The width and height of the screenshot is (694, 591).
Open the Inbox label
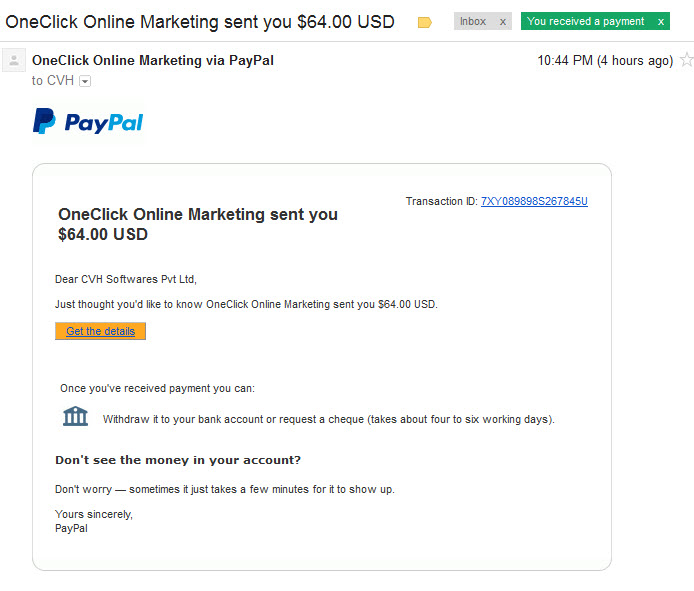click(473, 21)
